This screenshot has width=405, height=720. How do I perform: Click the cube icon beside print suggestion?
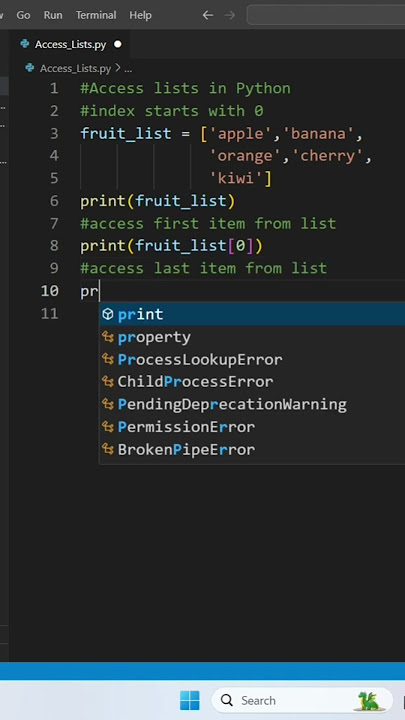108,315
